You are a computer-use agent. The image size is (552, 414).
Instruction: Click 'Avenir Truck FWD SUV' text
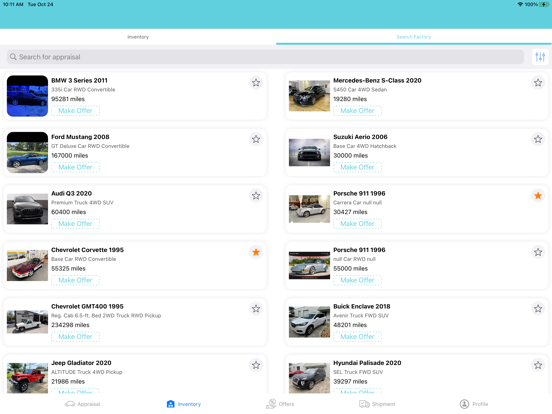361,315
